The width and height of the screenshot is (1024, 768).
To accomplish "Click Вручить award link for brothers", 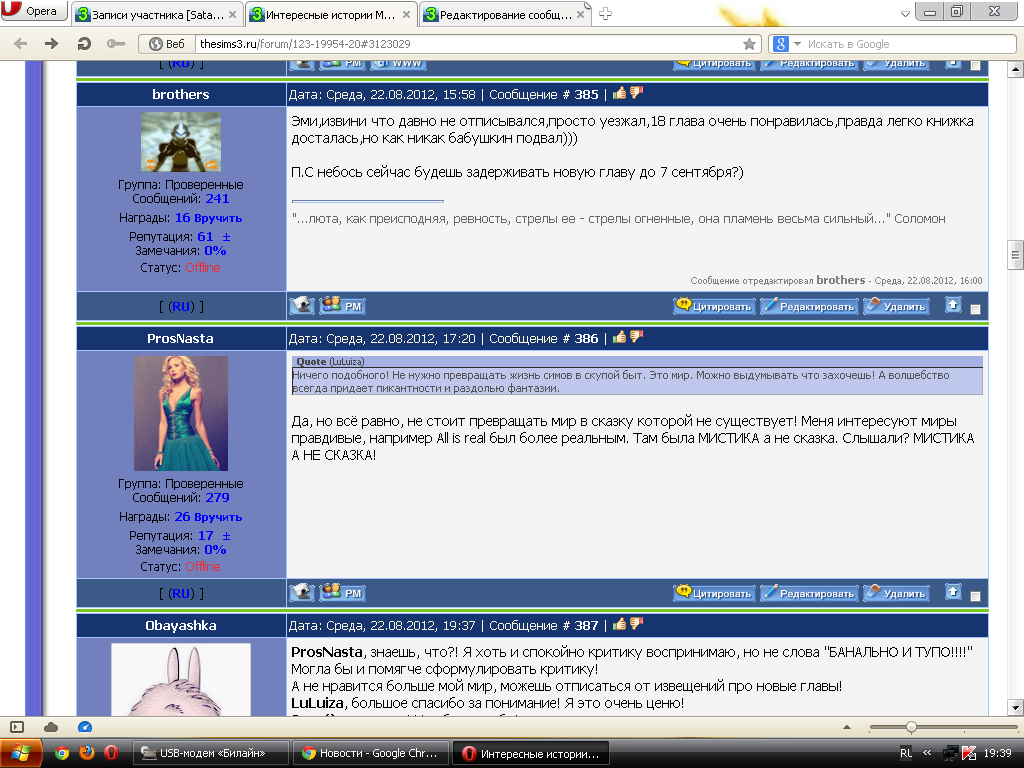I will tap(218, 218).
